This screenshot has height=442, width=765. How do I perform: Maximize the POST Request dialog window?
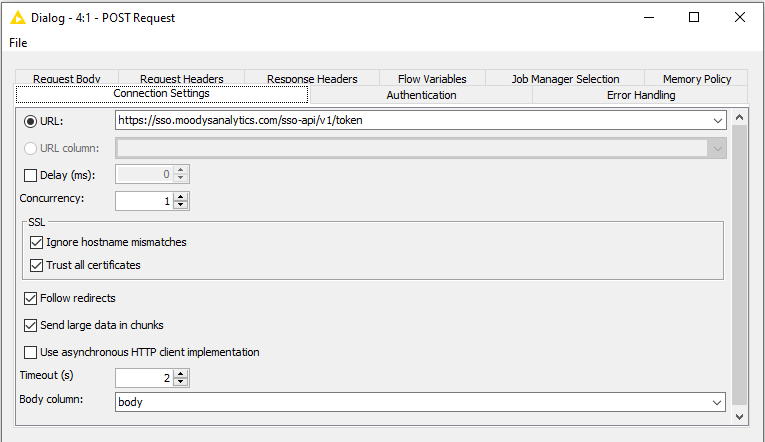click(694, 18)
